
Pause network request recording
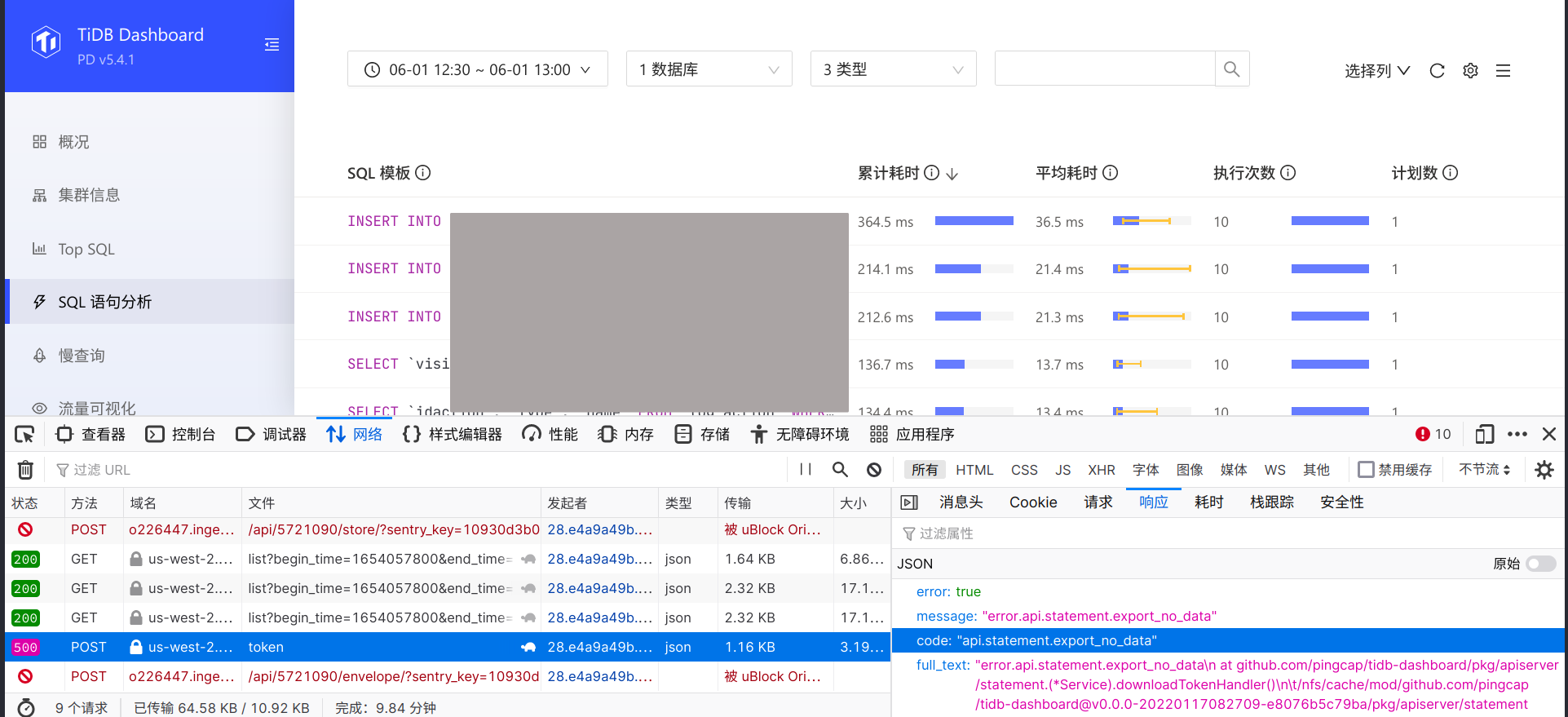pos(806,470)
